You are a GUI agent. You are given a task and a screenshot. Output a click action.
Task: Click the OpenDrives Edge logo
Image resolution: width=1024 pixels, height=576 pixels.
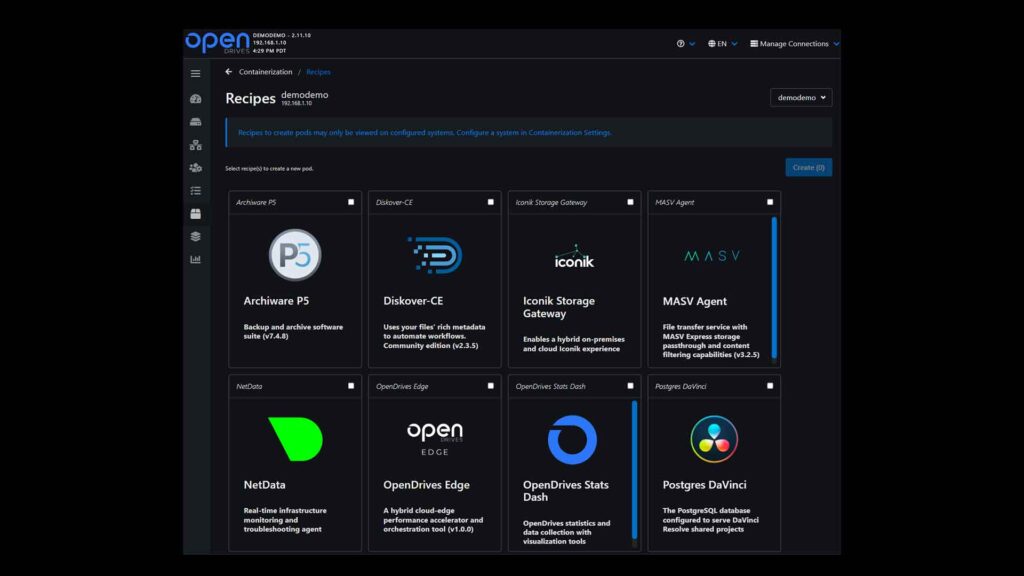tap(435, 438)
